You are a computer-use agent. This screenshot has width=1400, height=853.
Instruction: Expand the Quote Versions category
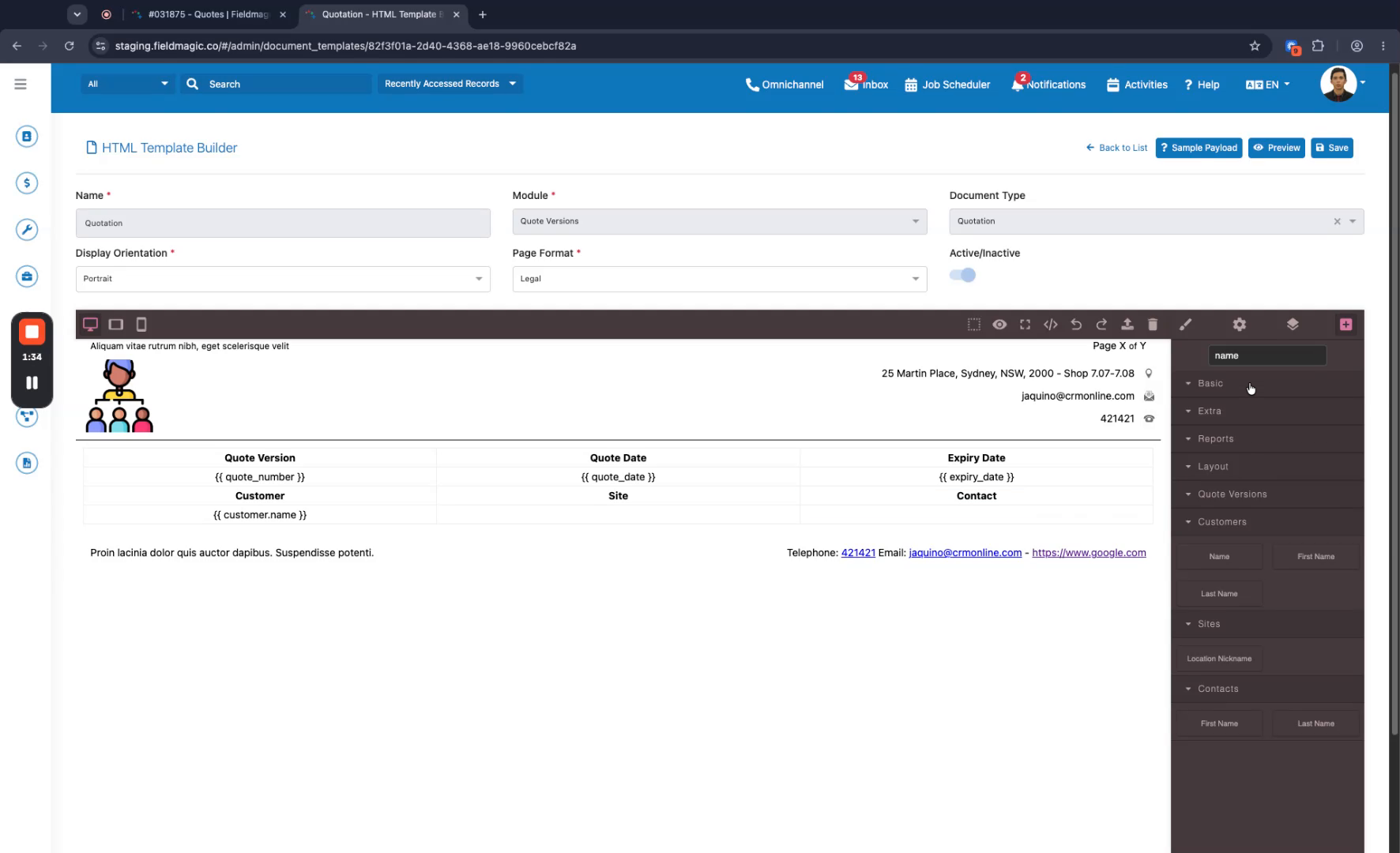1267,494
